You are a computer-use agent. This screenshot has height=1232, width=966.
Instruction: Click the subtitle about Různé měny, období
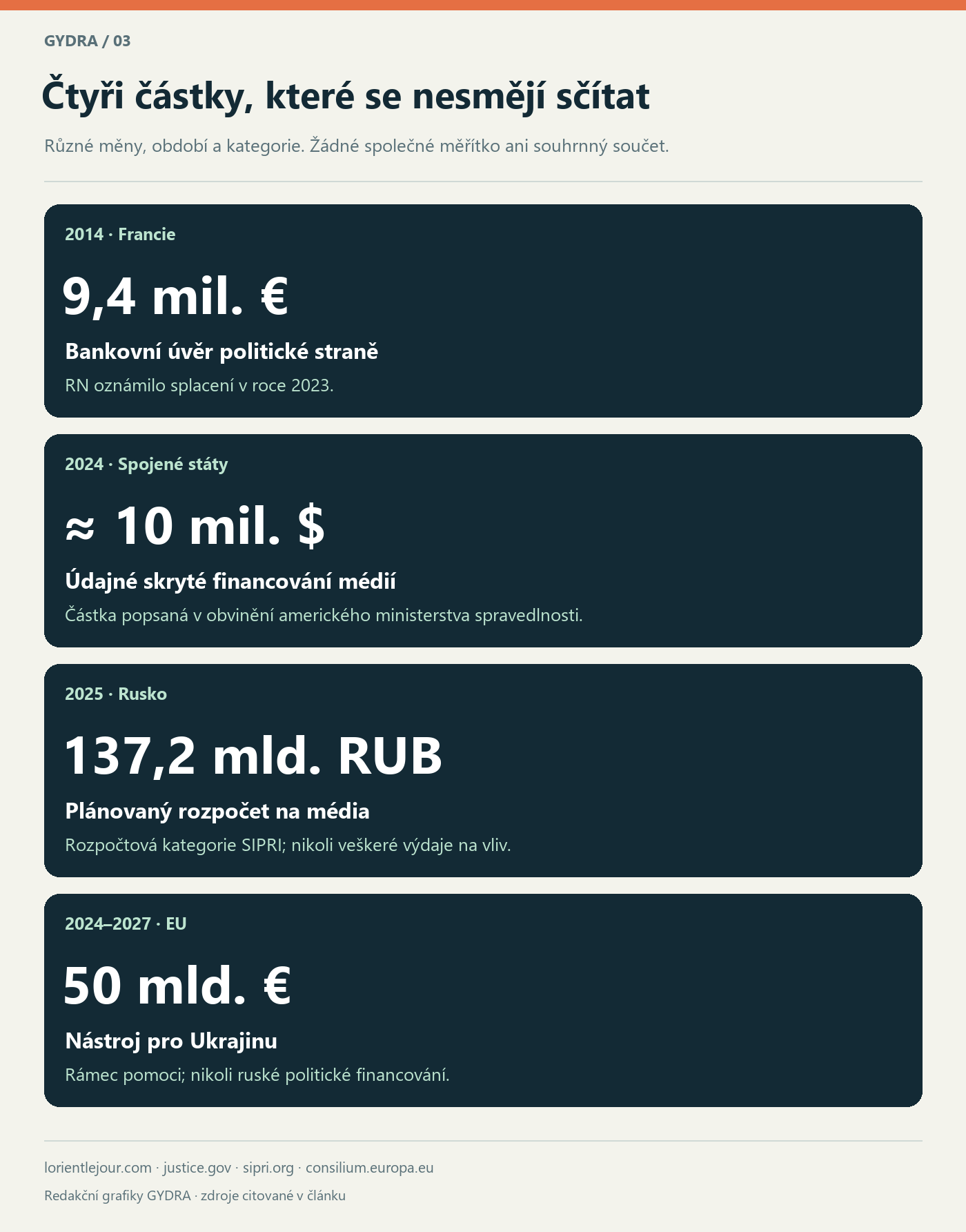[x=357, y=146]
